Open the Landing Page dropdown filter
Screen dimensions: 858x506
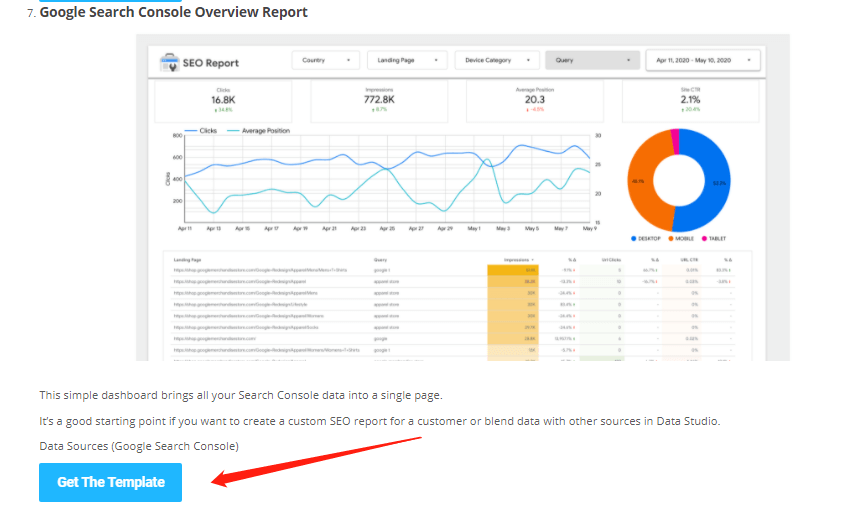(407, 60)
